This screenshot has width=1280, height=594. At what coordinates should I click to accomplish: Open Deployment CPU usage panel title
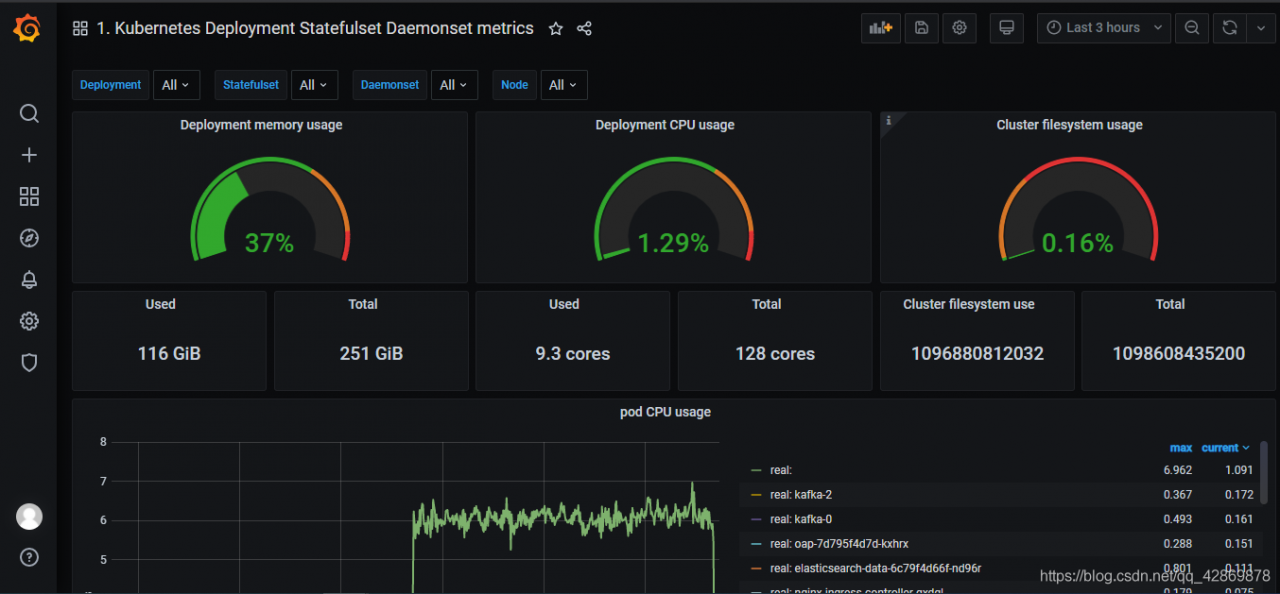pos(665,125)
